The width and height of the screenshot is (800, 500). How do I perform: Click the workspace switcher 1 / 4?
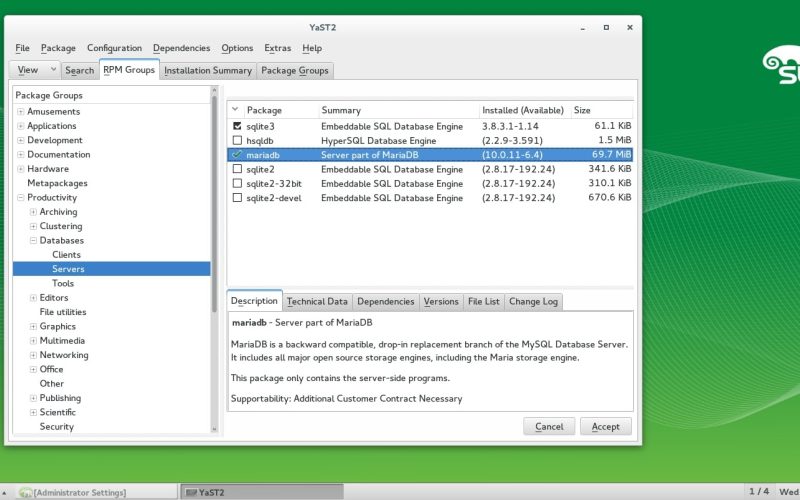click(x=759, y=491)
